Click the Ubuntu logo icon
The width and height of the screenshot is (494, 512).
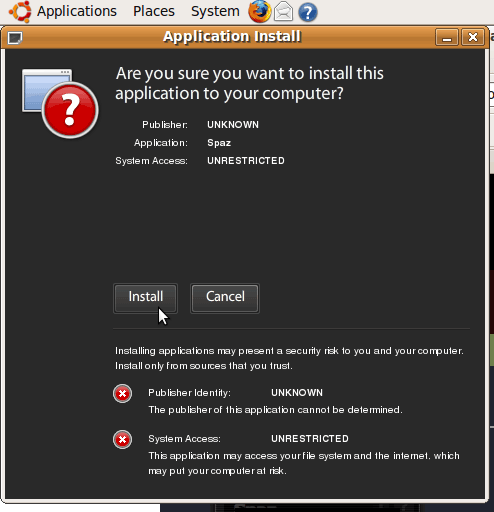pyautogui.click(x=20, y=12)
